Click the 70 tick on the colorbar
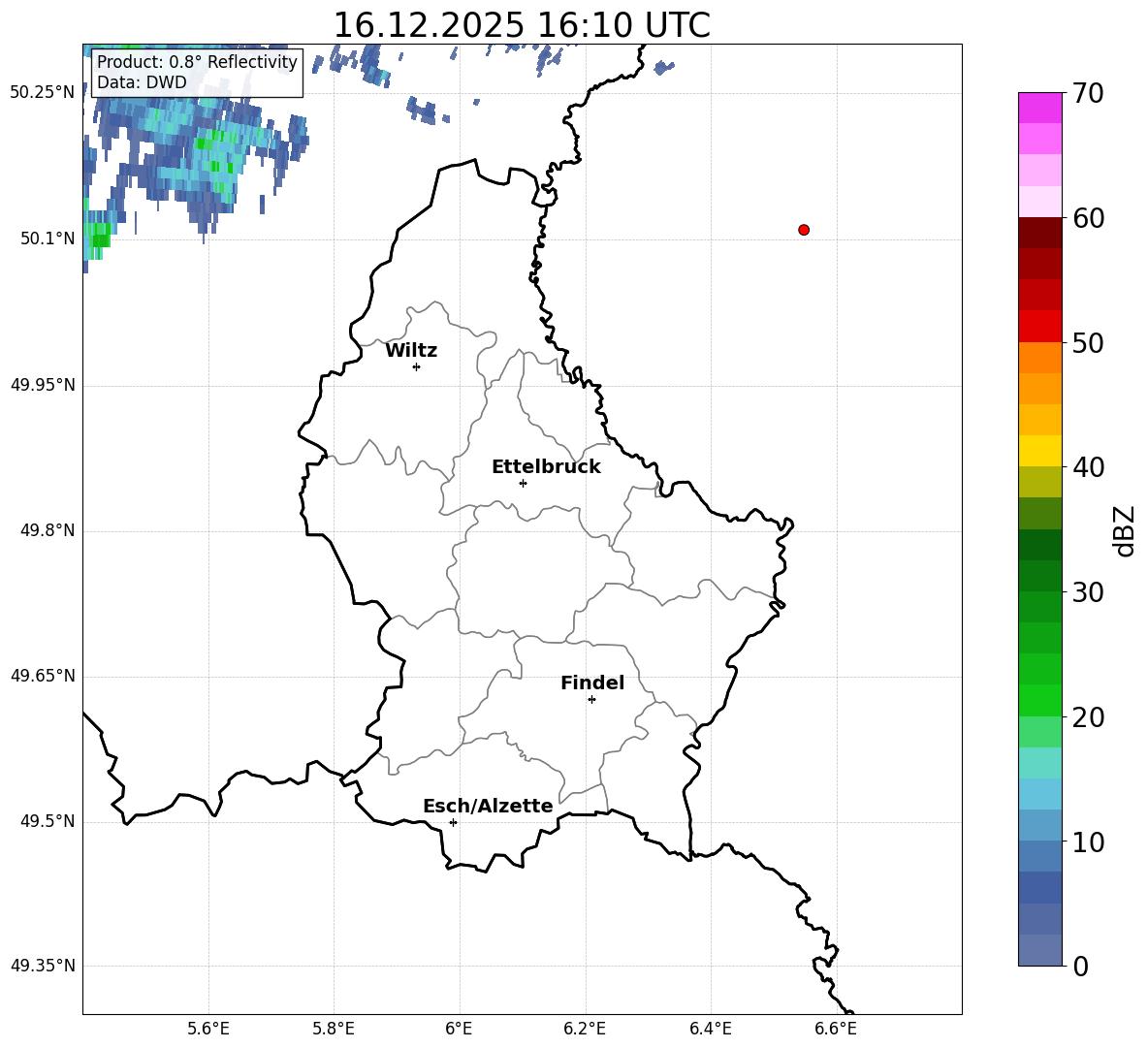 pyautogui.click(x=1087, y=93)
